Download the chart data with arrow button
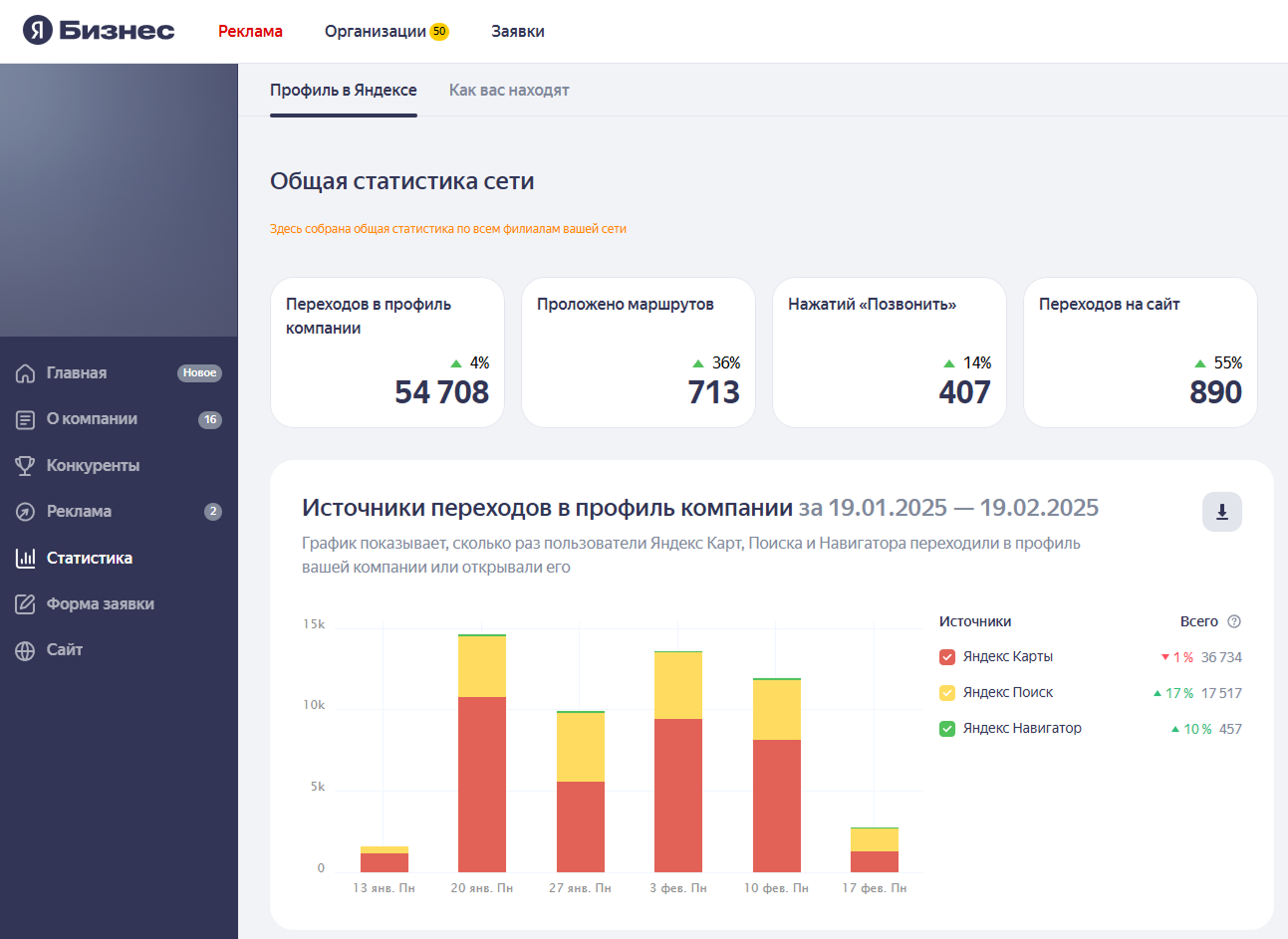The width and height of the screenshot is (1288, 939). (1222, 512)
